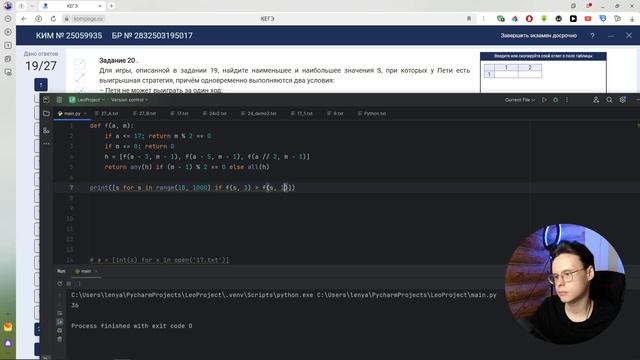Open the orange mail sidebar icon

[x=8, y=327]
